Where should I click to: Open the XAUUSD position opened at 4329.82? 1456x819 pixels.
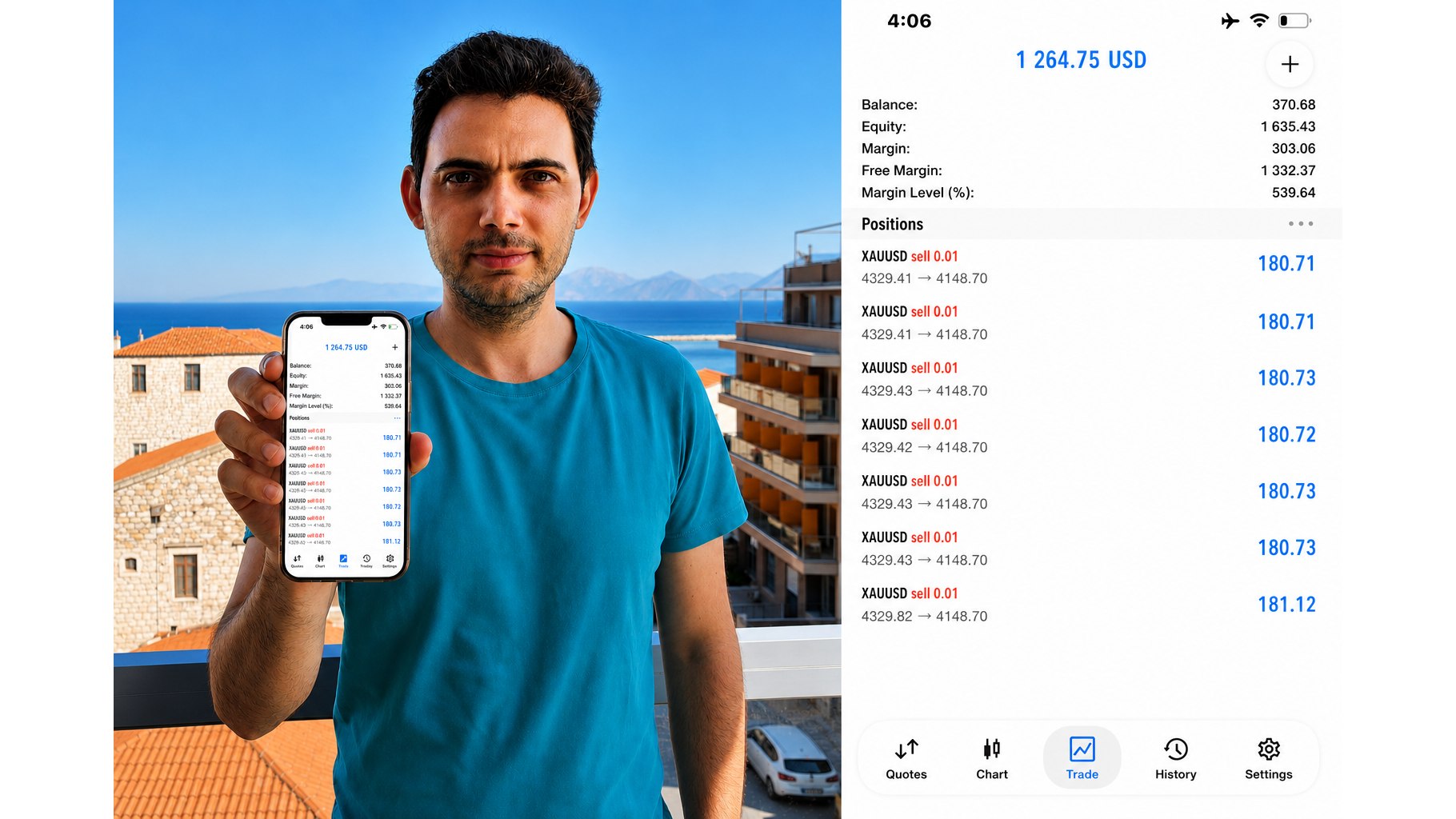[x=1088, y=605]
